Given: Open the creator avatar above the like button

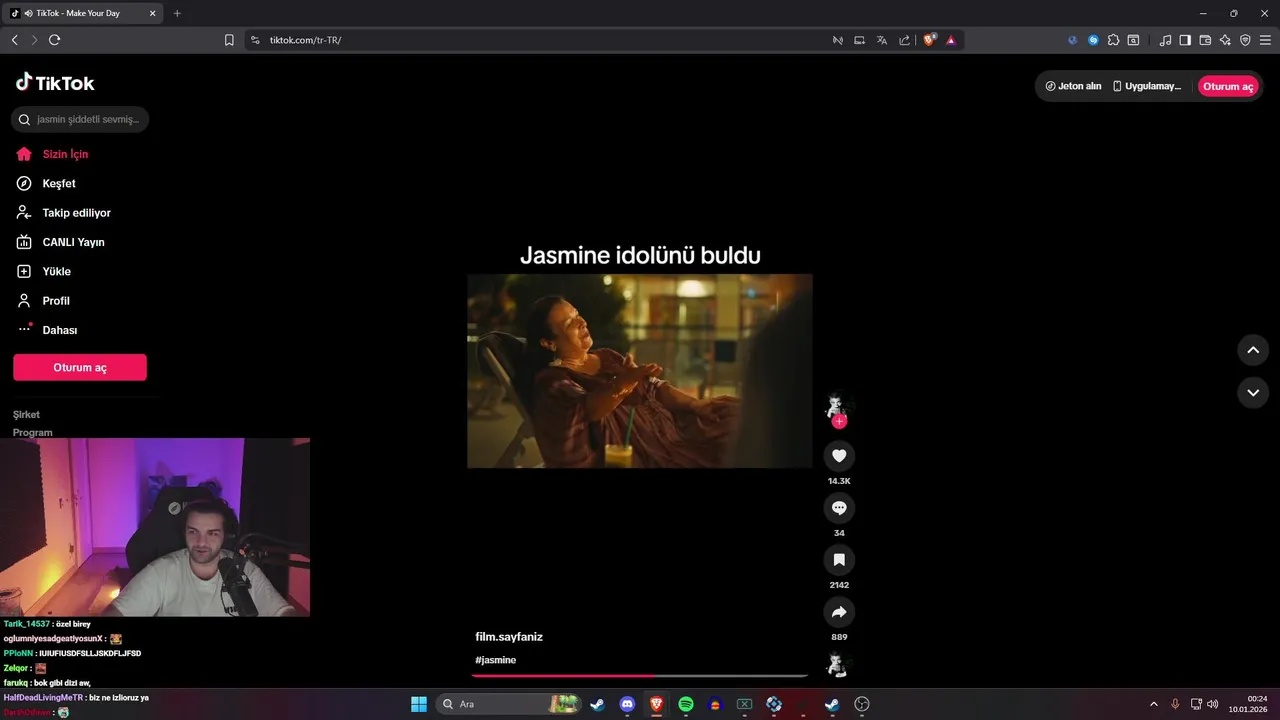Looking at the screenshot, I should pyautogui.click(x=837, y=404).
